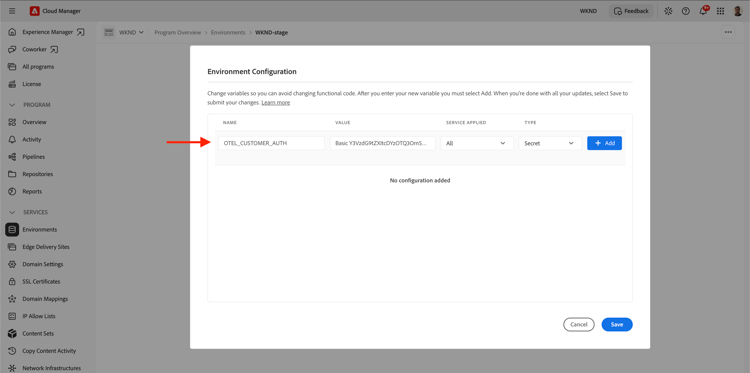The height and width of the screenshot is (373, 750).
Task: Open the hamburger navigation menu
Action: (12, 11)
